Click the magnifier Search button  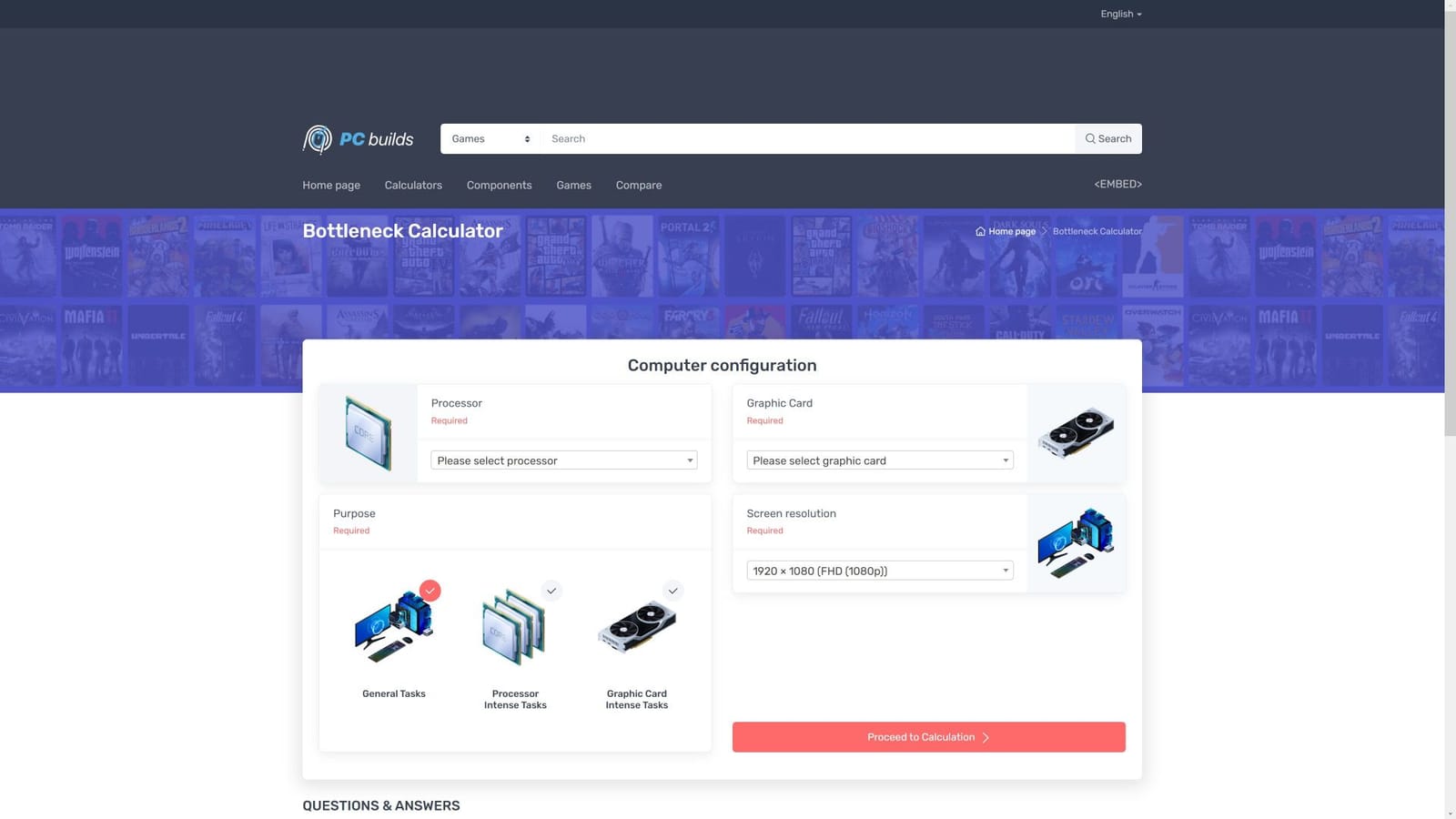click(1107, 139)
